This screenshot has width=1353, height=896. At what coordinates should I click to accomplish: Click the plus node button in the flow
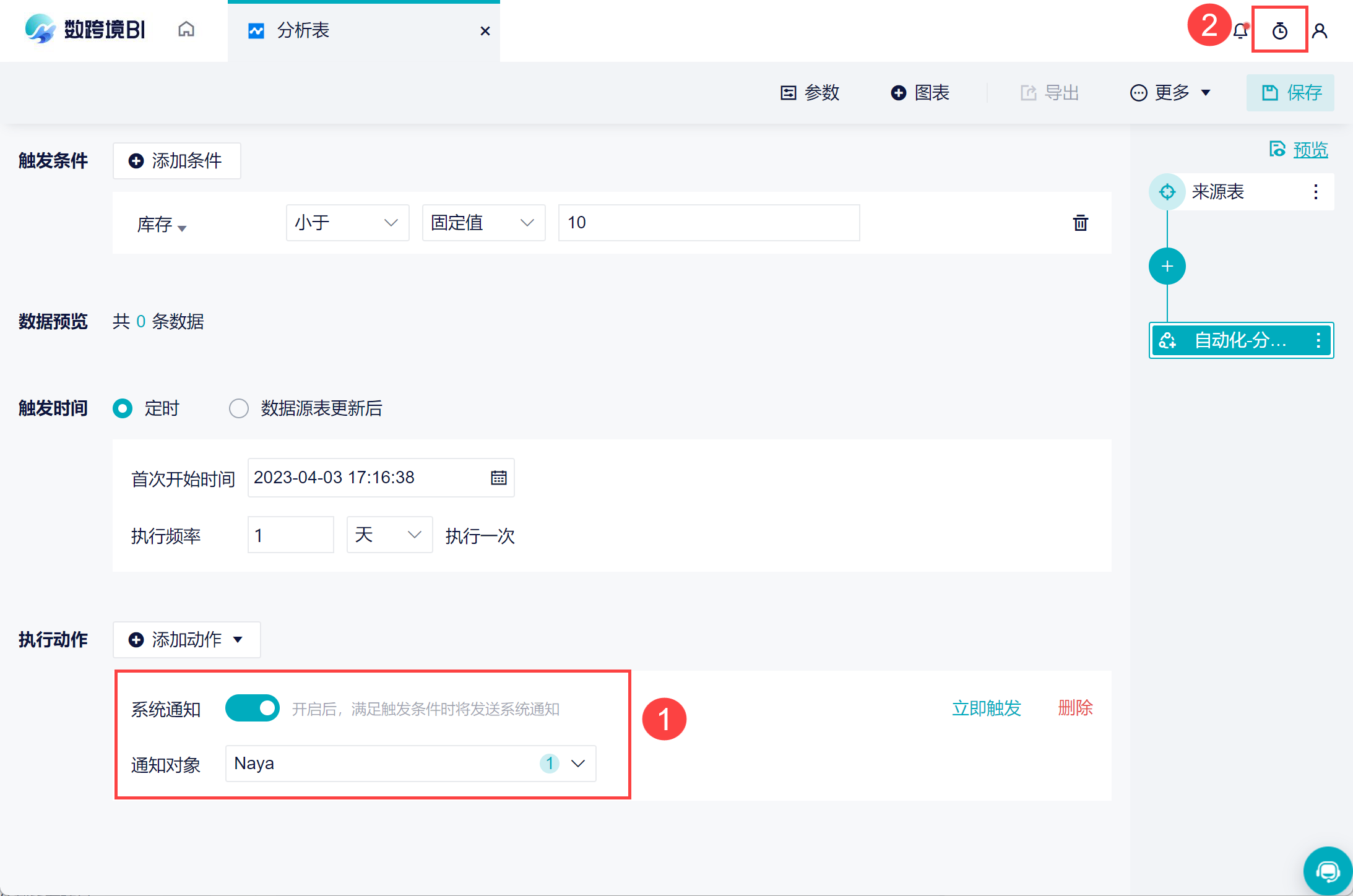click(1167, 267)
